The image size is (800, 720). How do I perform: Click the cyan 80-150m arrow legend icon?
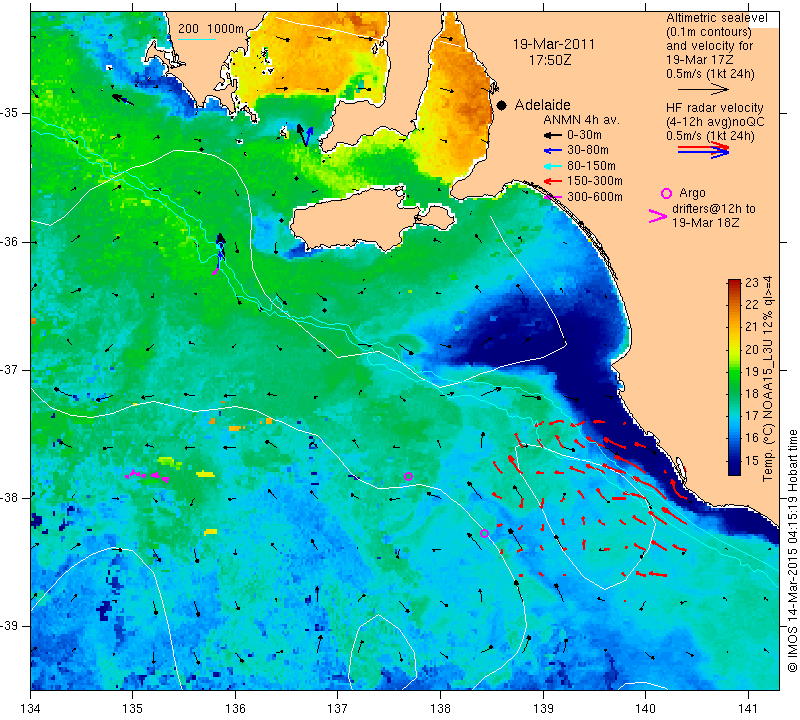pos(552,166)
